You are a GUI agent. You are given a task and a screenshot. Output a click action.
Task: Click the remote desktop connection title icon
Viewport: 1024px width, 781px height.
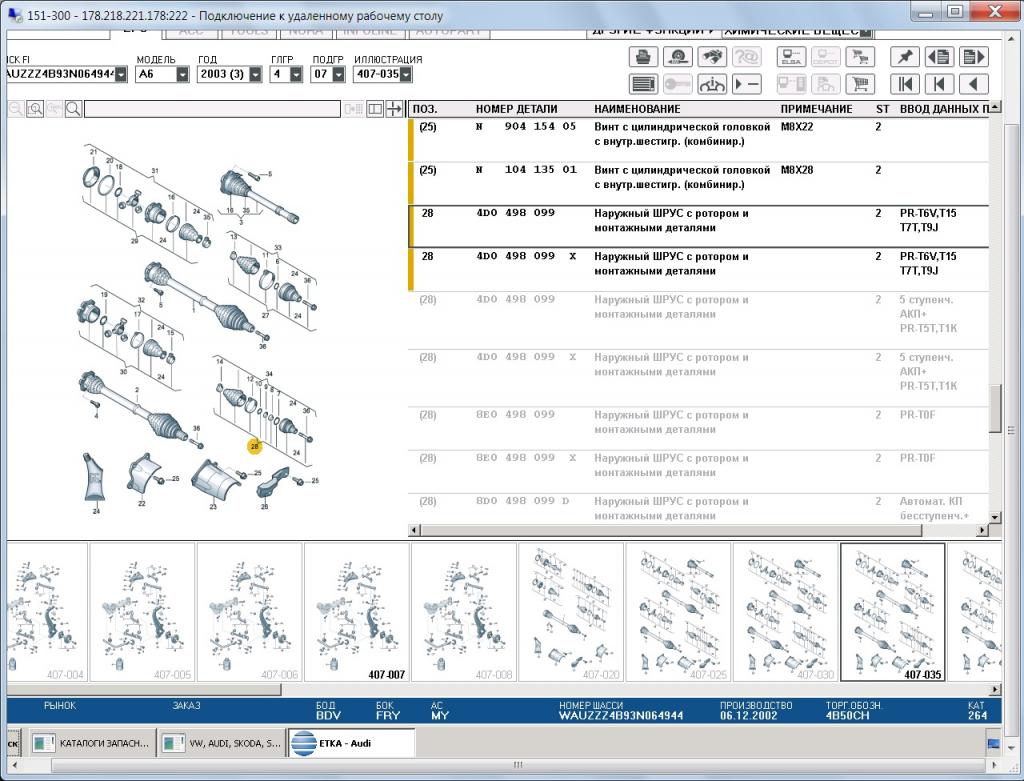point(14,15)
